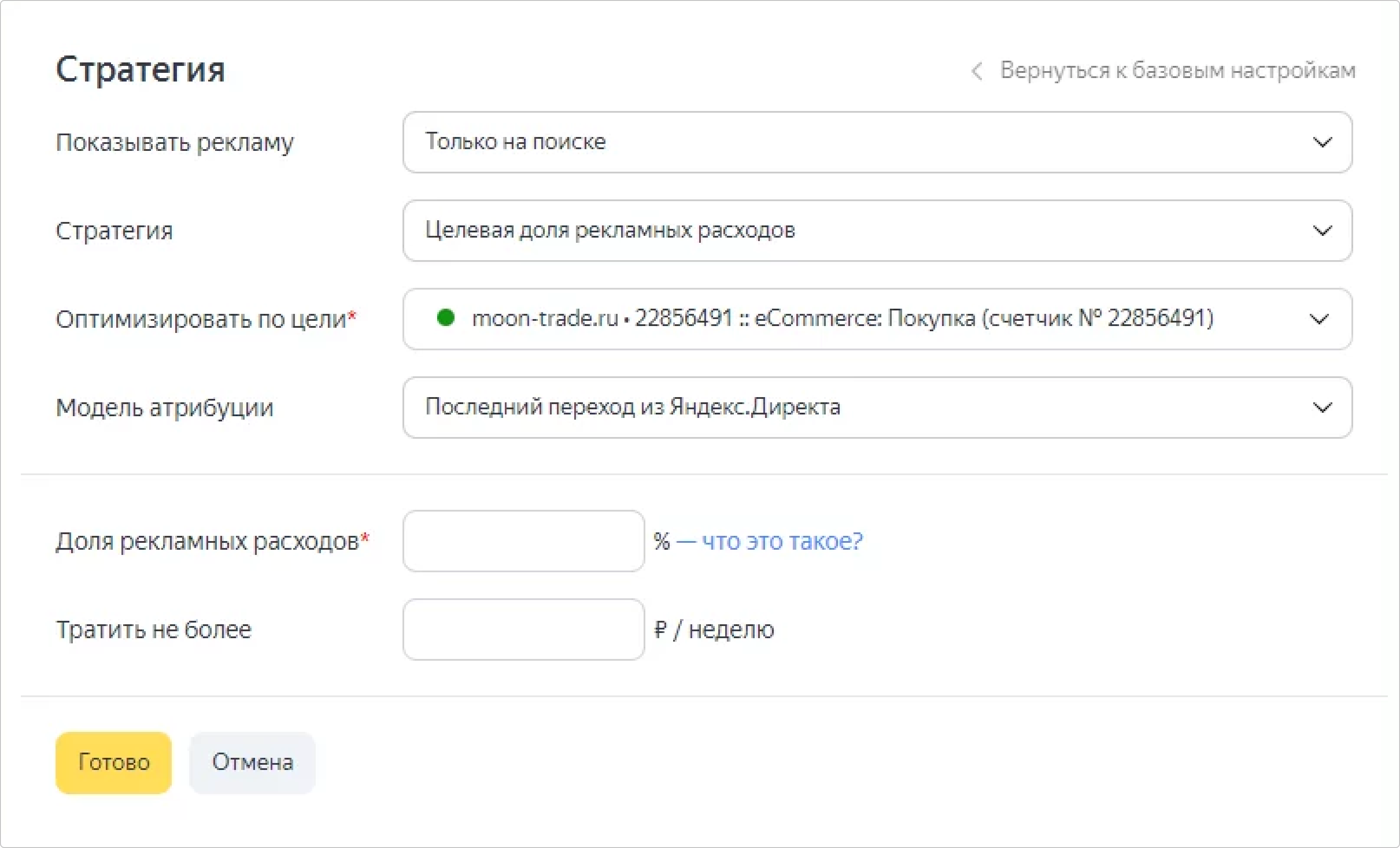Click the 'Модель атрибуции' label
Image resolution: width=1400 pixels, height=848 pixels.
[164, 408]
